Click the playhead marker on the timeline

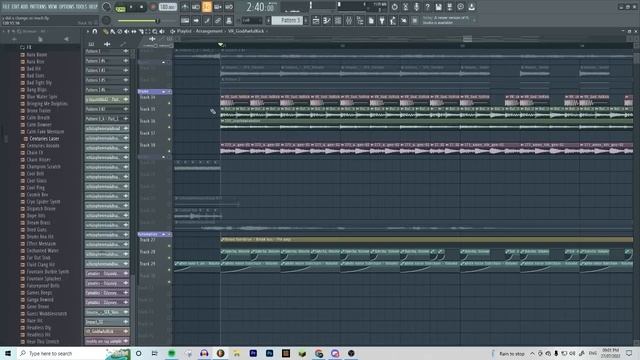[220, 44]
